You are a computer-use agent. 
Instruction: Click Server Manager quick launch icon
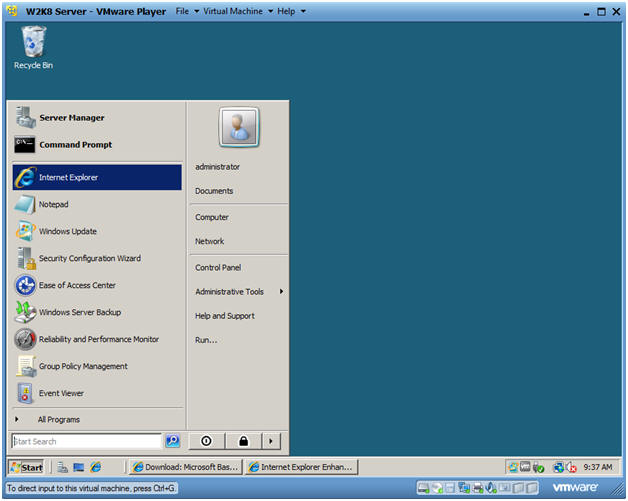click(62, 467)
